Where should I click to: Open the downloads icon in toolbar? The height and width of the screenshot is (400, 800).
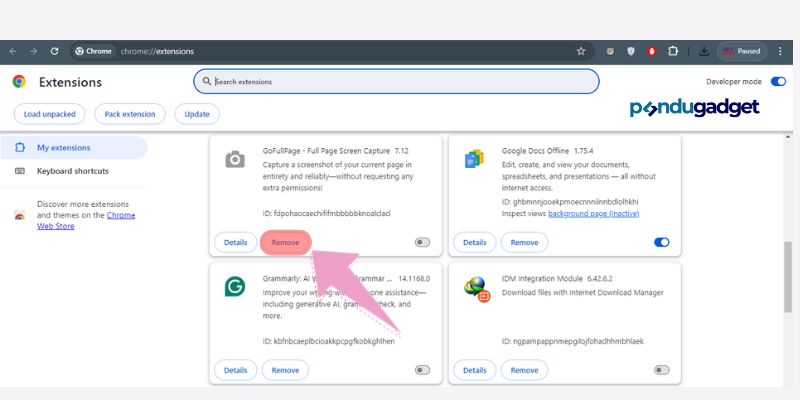(x=704, y=51)
